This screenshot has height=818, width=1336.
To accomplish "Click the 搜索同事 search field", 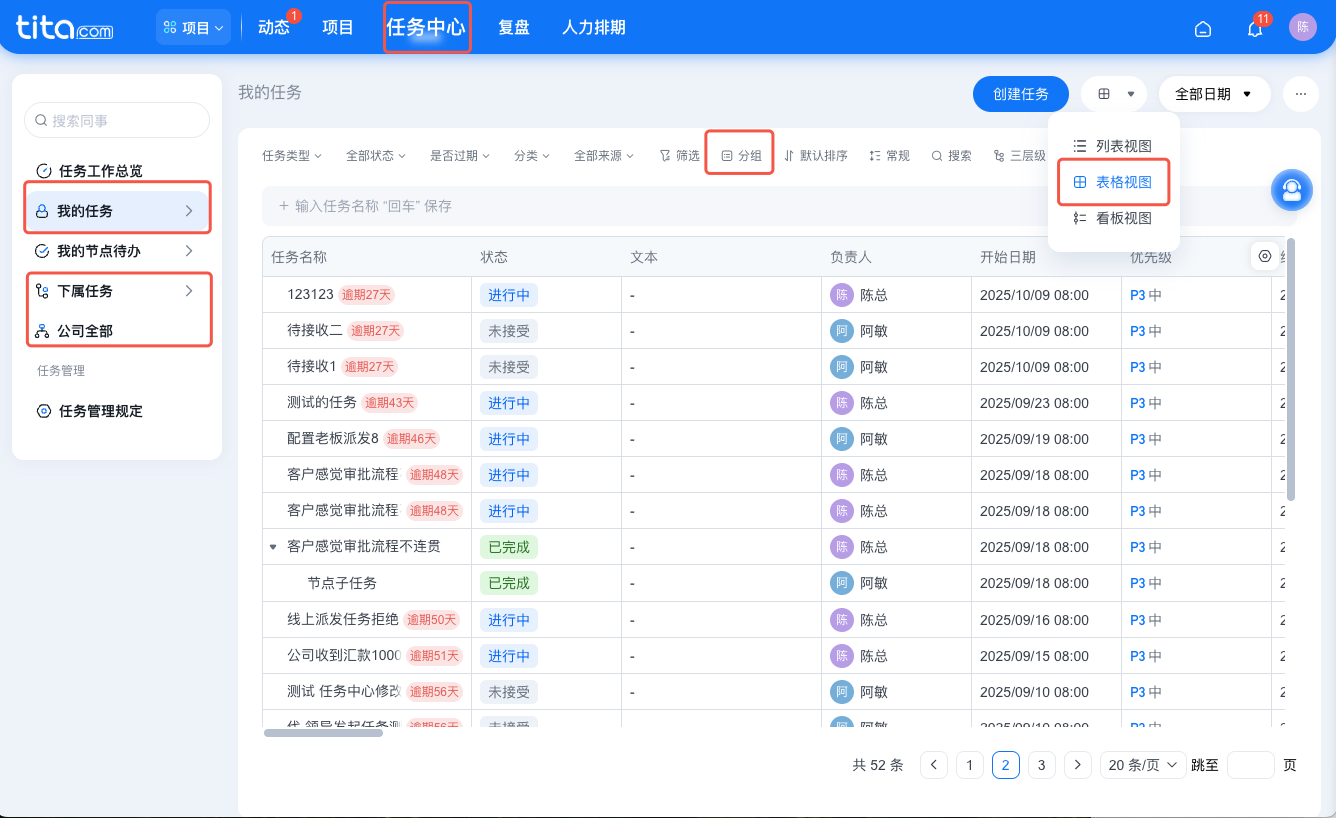I will [x=117, y=119].
